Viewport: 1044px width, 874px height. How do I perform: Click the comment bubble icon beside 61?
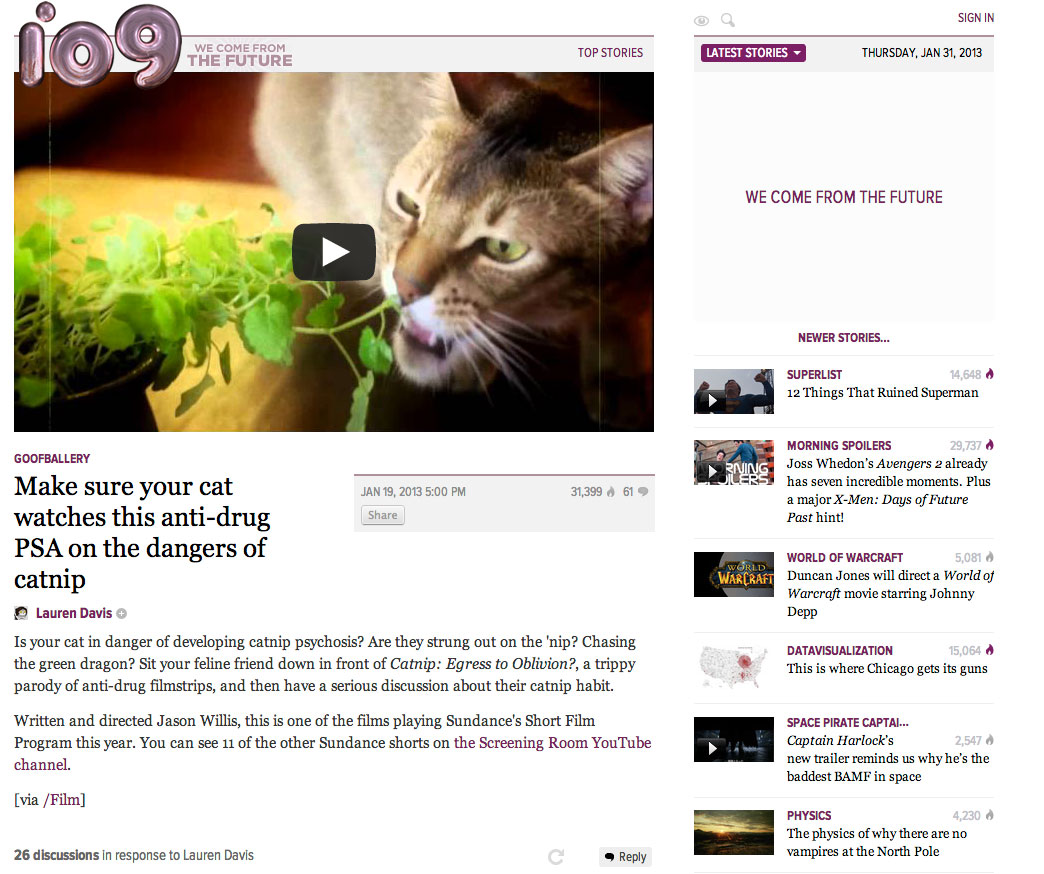click(x=643, y=492)
